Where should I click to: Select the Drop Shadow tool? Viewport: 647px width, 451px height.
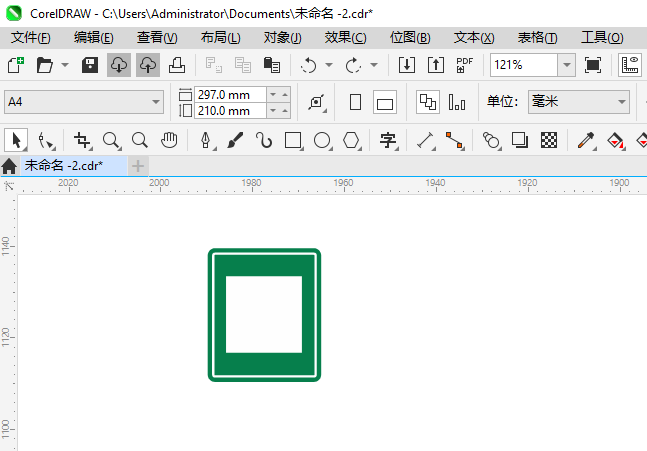pos(520,140)
